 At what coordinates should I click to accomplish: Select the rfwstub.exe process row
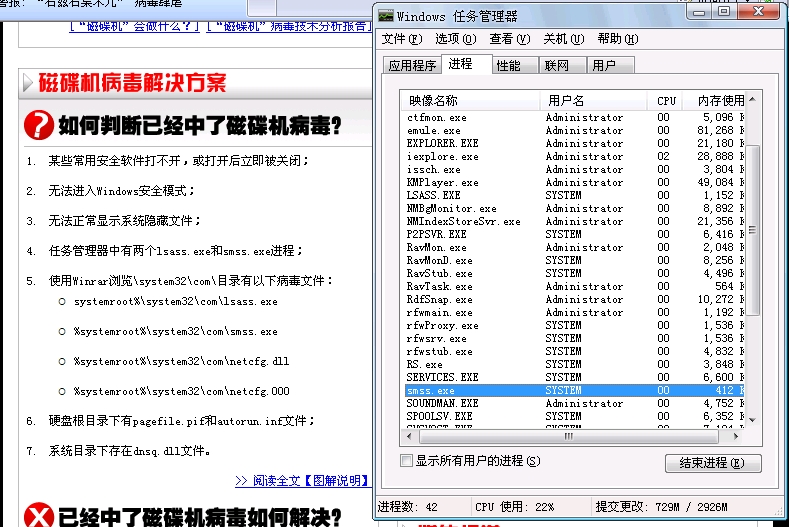(574, 351)
